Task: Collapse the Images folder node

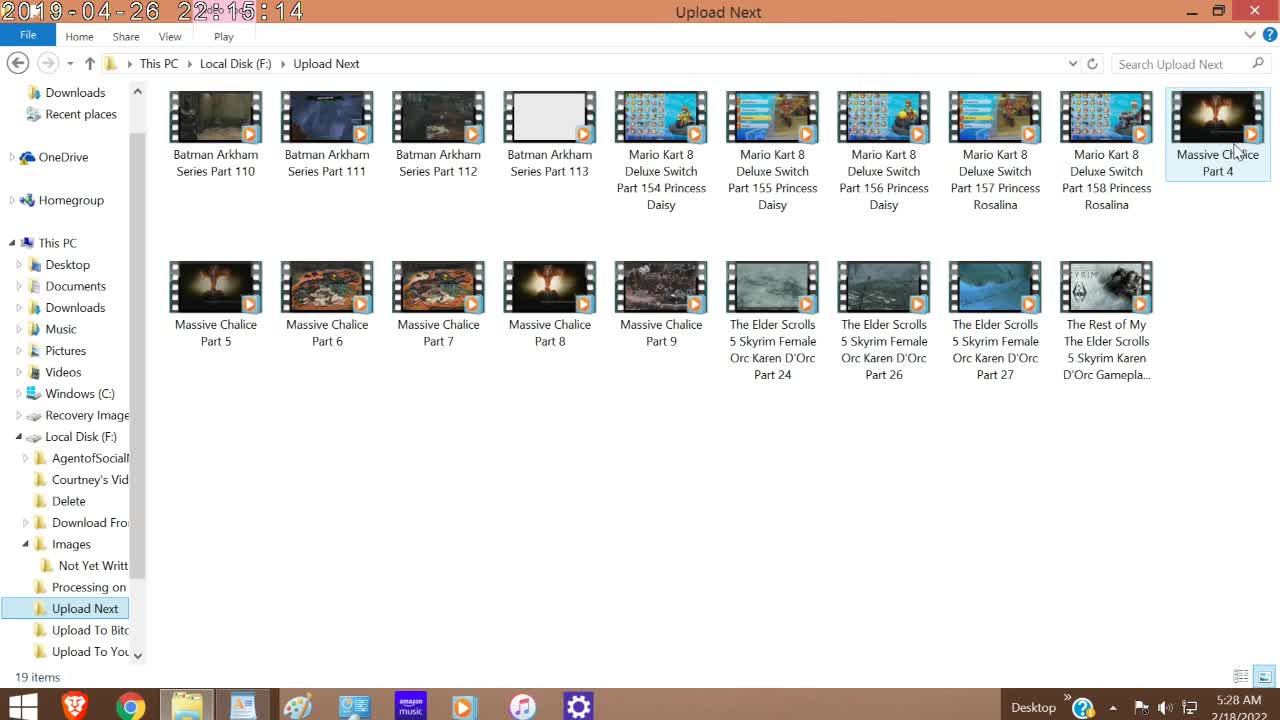Action: (26, 544)
